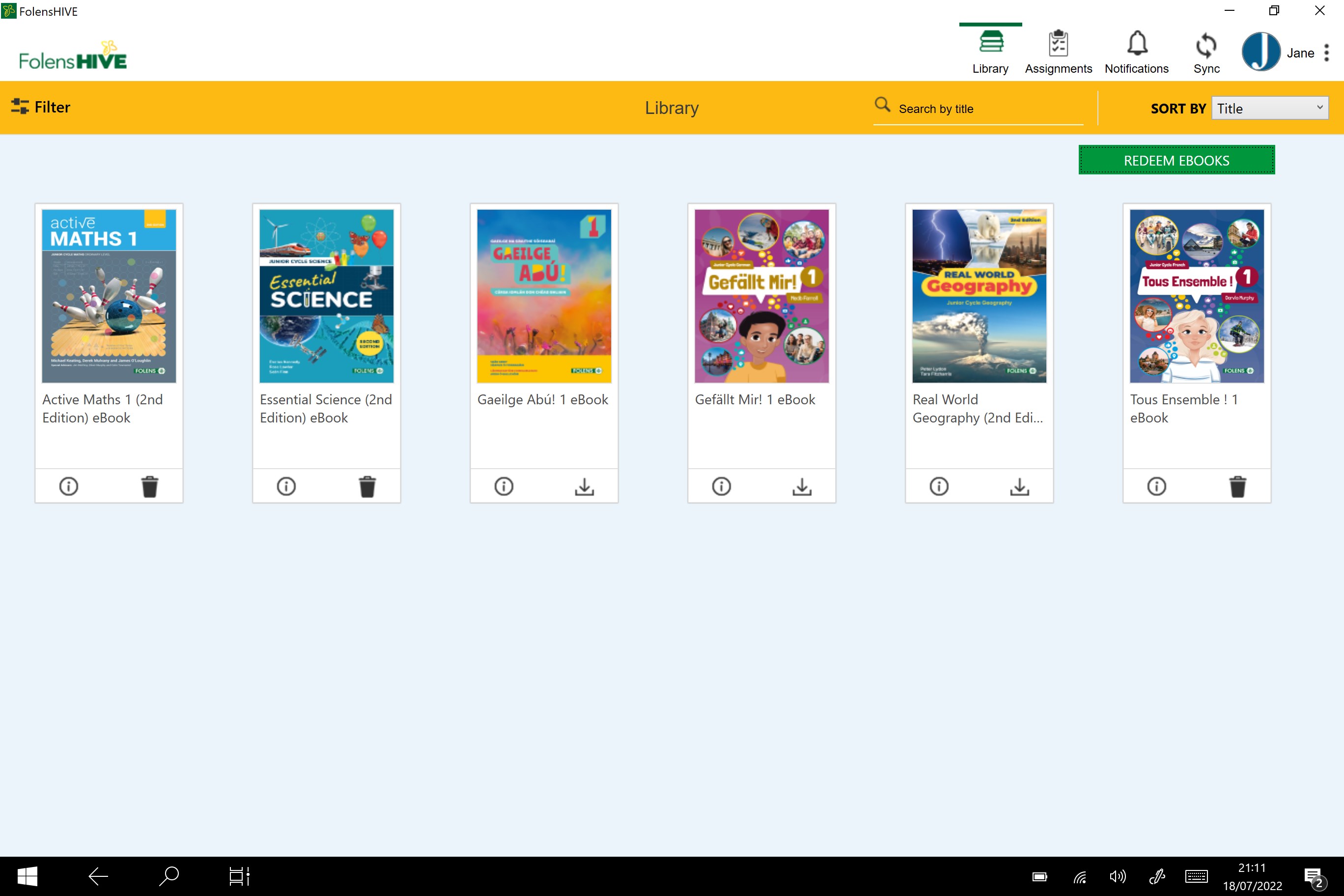Image resolution: width=1344 pixels, height=896 pixels.
Task: Download the Gefällt Mir! 1 eBook
Action: [x=802, y=486]
